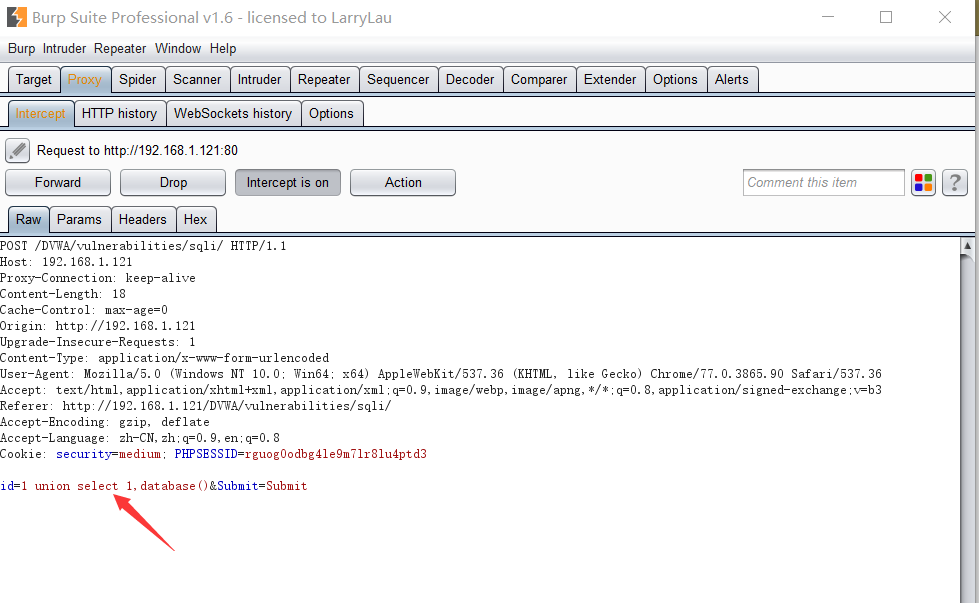Click the Burp Suite logo icon

click(x=16, y=17)
